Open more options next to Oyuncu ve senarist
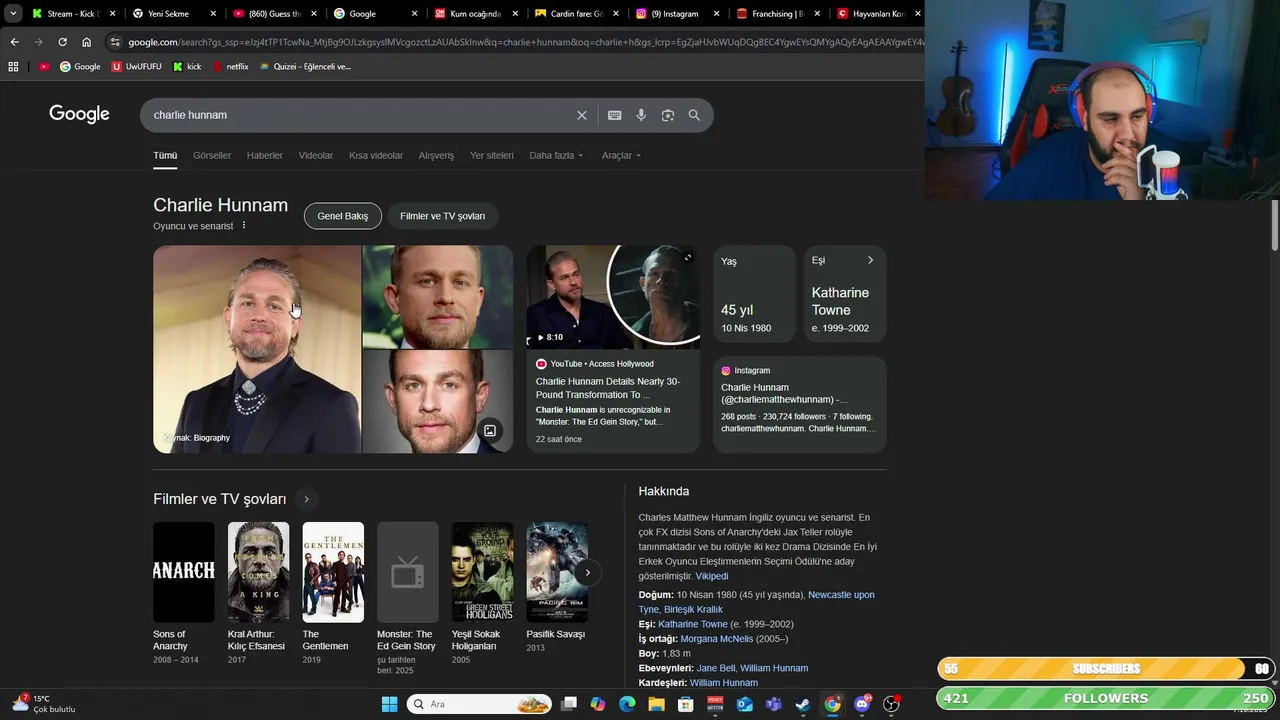The width and height of the screenshot is (1280, 720). pos(243,226)
